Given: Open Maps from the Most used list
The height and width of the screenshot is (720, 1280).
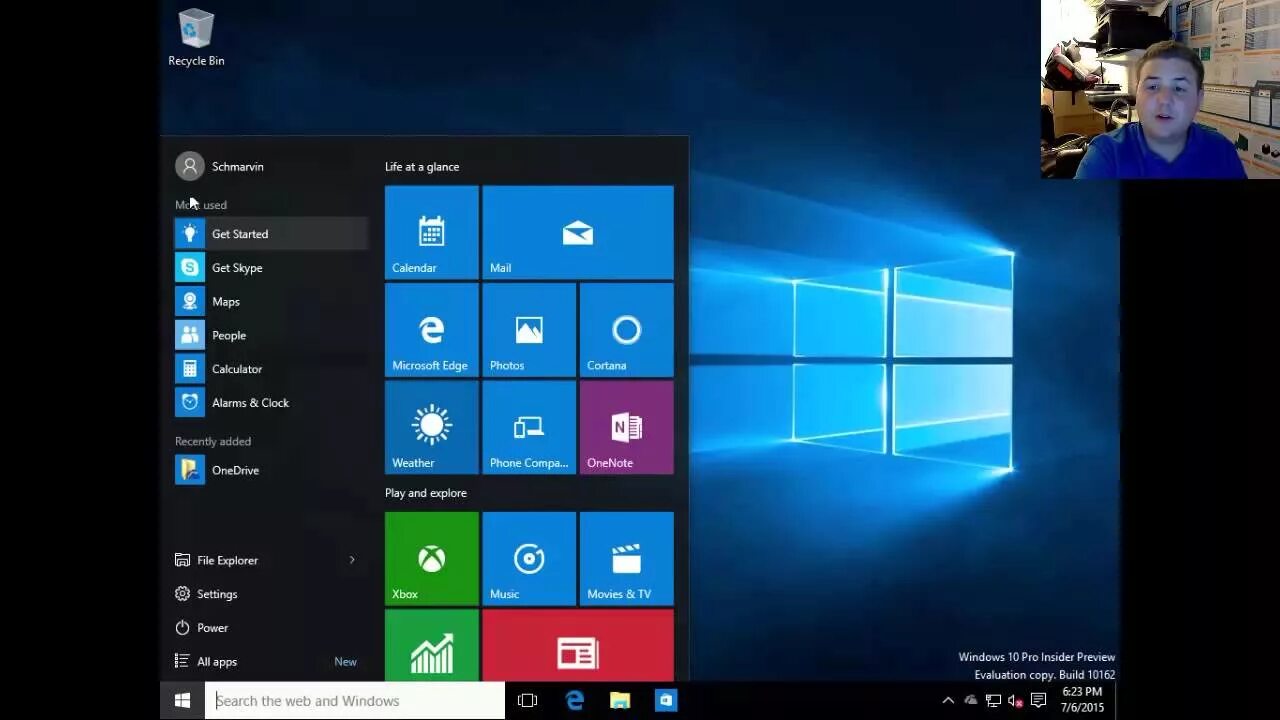Looking at the screenshot, I should click(270, 302).
